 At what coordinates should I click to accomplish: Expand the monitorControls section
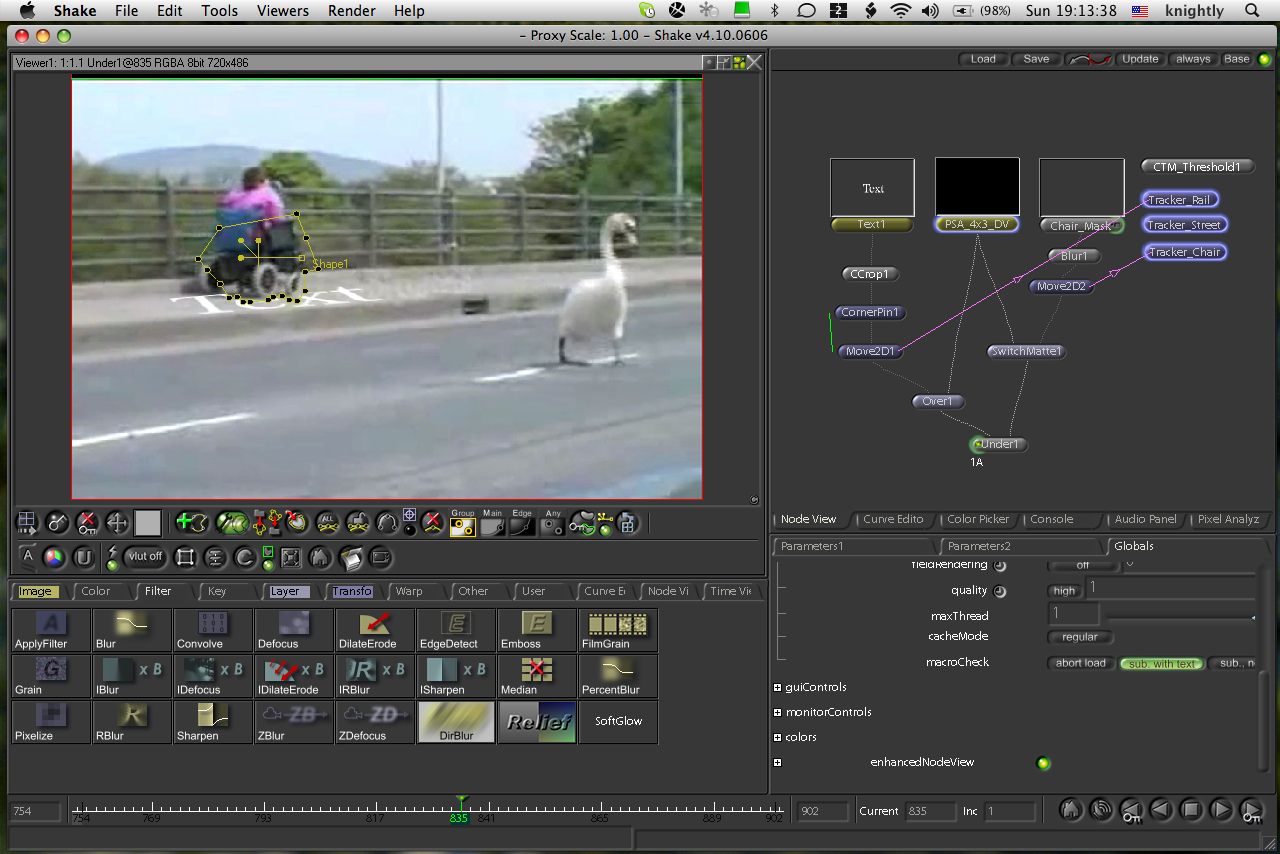(x=777, y=712)
